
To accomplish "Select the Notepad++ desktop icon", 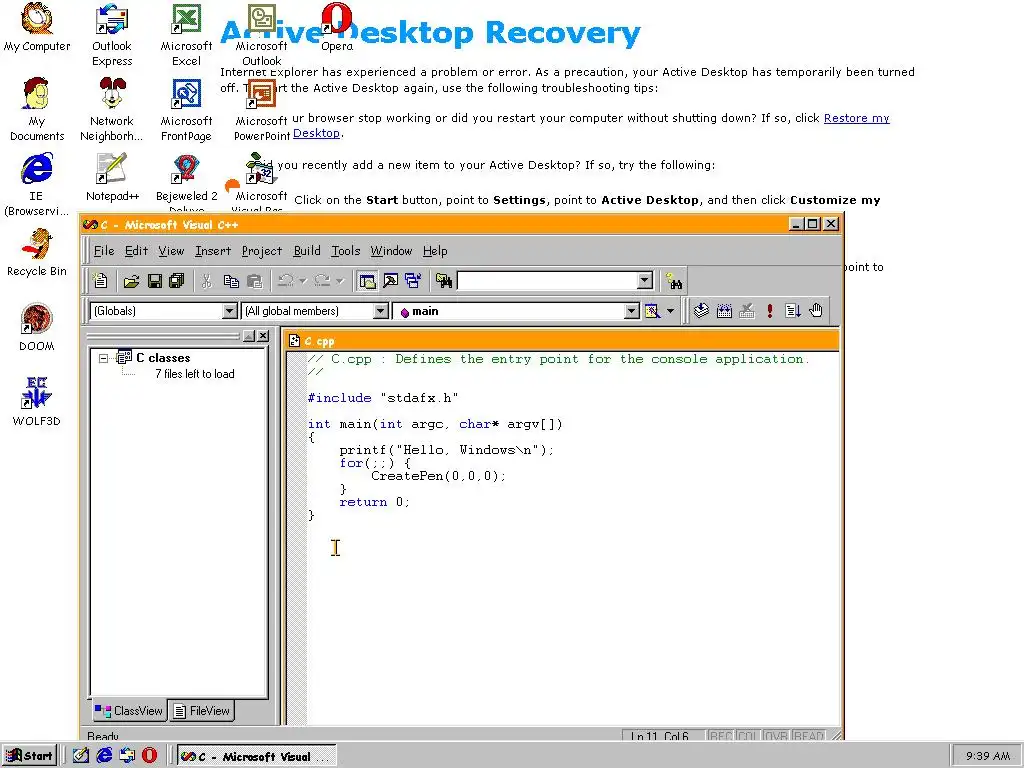I will tap(112, 178).
